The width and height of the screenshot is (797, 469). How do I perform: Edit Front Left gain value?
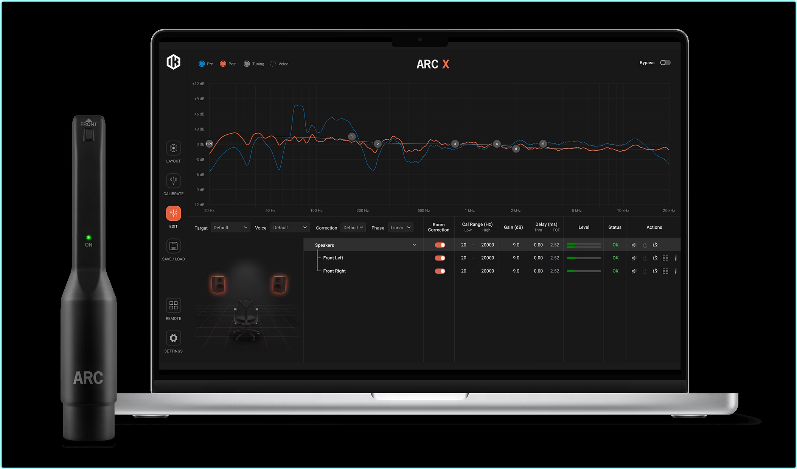(x=516, y=258)
